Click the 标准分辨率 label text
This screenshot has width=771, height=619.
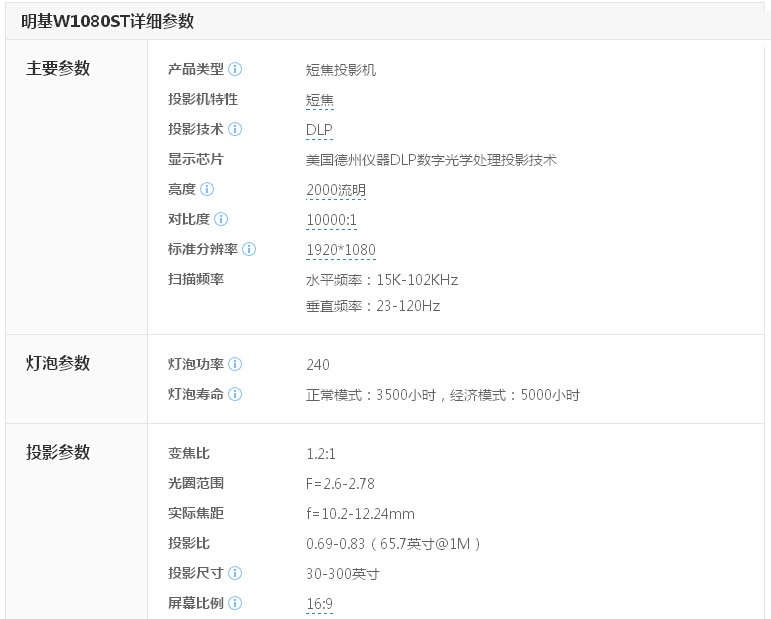[x=203, y=249]
